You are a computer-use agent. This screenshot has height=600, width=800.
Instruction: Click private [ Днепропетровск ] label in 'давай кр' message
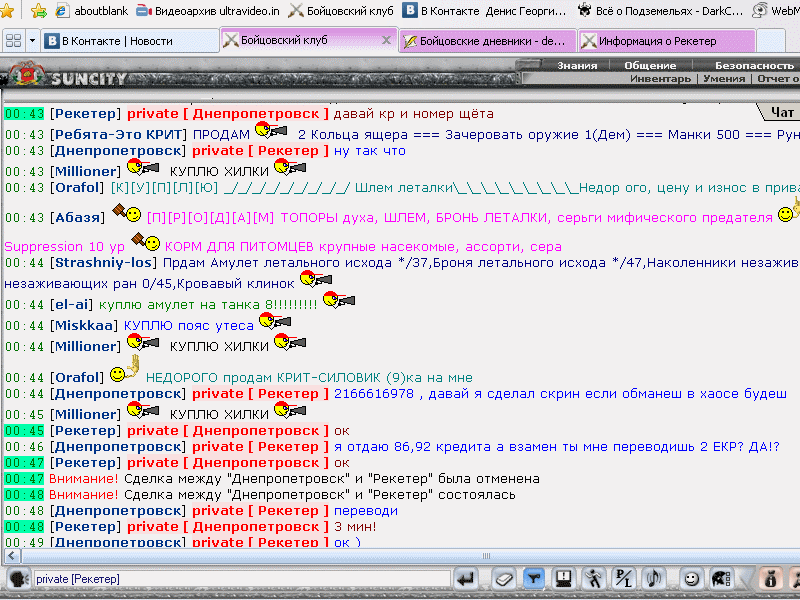(x=228, y=114)
